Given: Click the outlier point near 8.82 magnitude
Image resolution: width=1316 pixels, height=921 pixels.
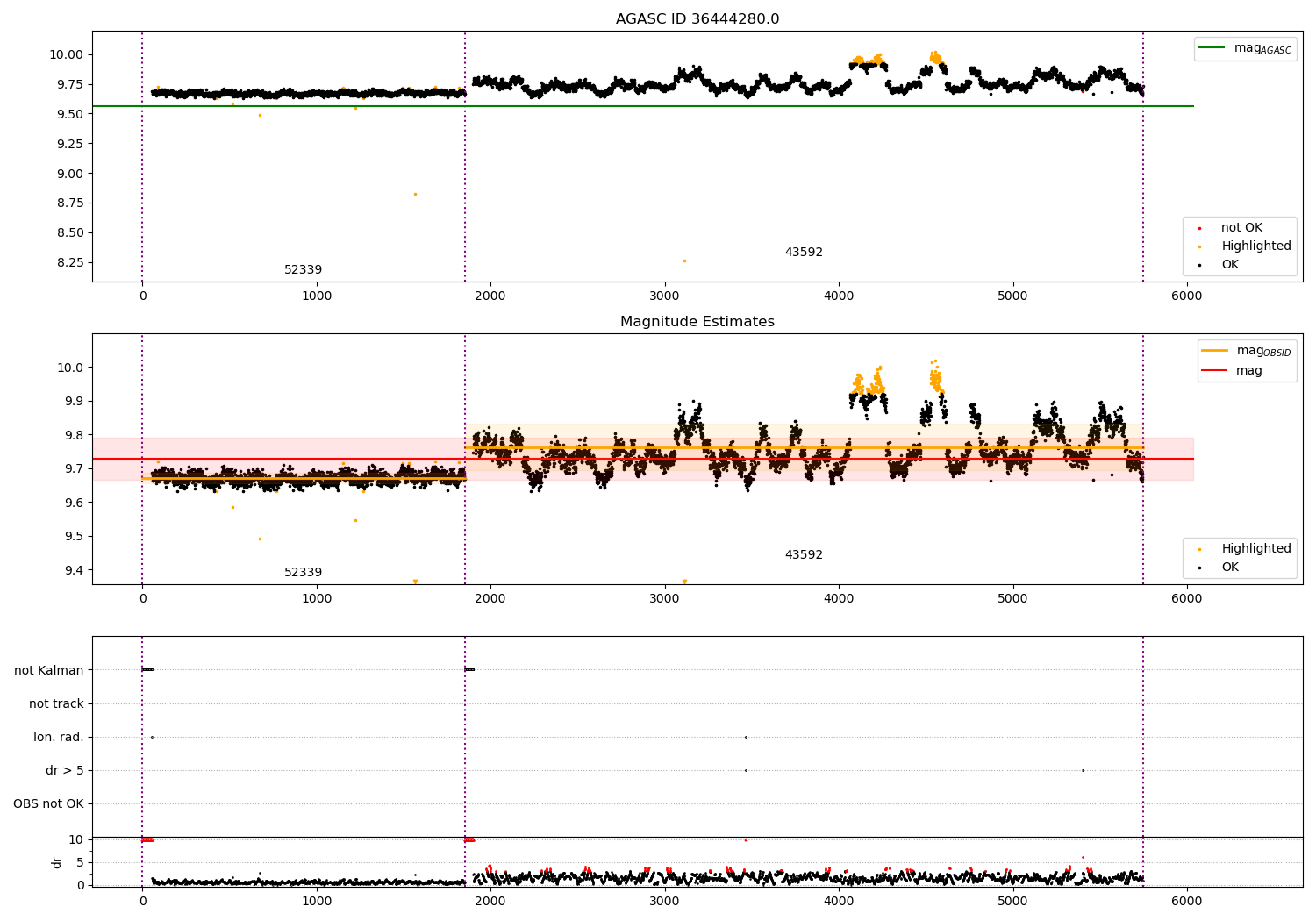Looking at the screenshot, I should pos(415,194).
